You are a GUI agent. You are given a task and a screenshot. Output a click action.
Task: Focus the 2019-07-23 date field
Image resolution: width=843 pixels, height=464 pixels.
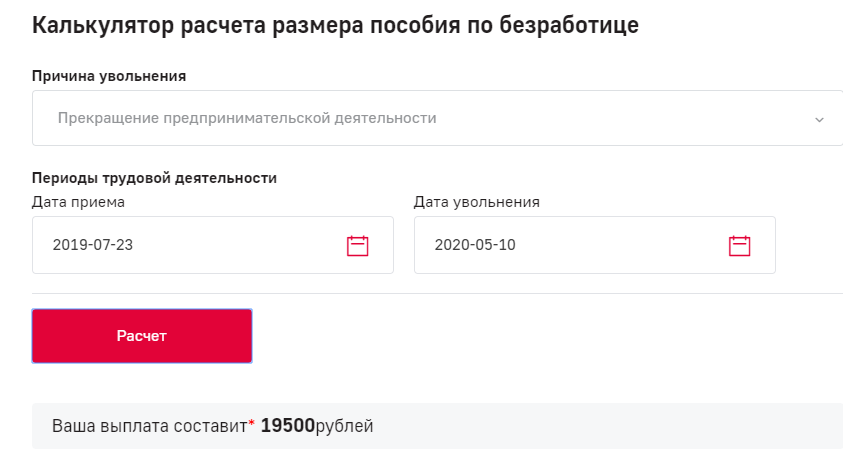pos(213,245)
